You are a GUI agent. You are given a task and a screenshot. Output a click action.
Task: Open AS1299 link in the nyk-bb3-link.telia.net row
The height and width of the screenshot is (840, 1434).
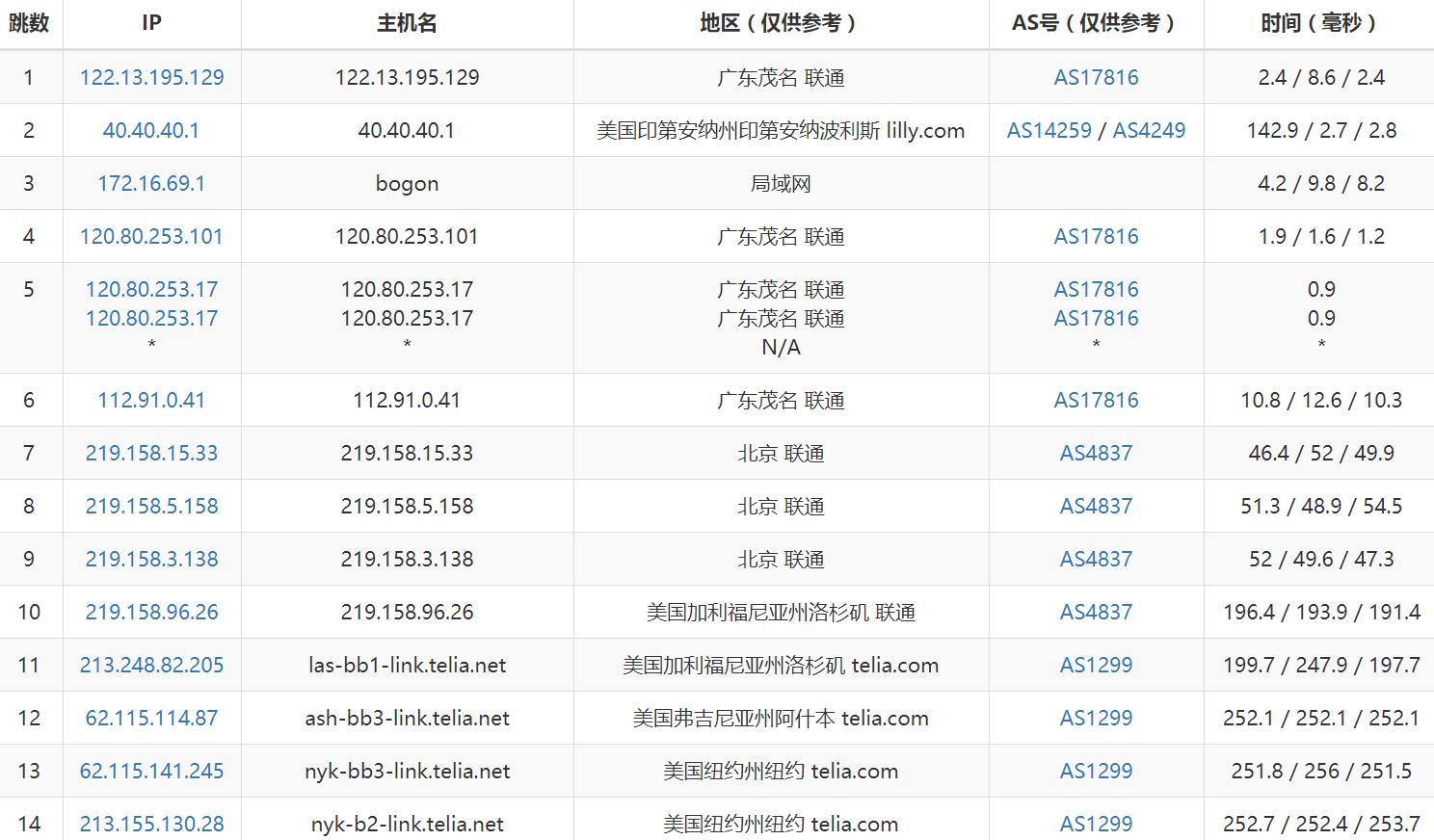click(x=1096, y=771)
